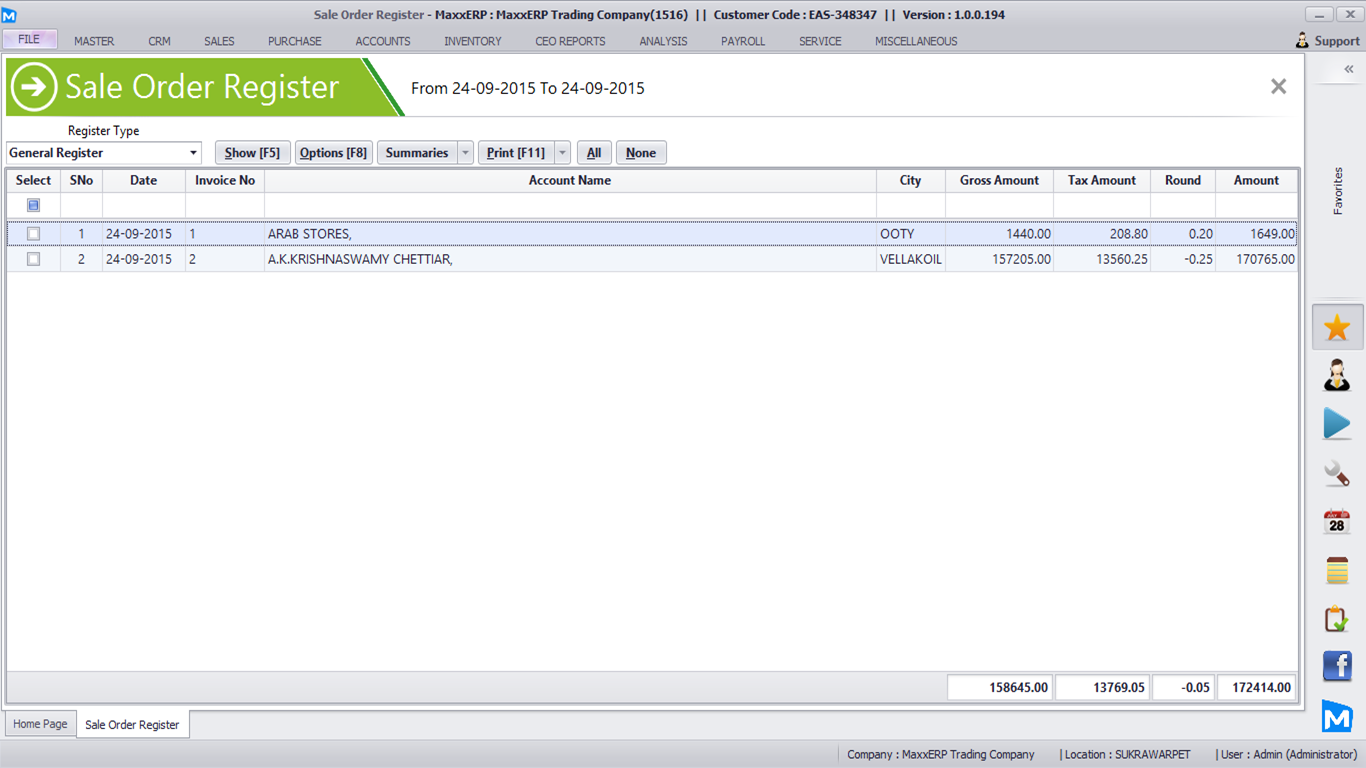Expand the Summaries dropdown arrow
This screenshot has width=1366, height=768.
click(x=465, y=153)
